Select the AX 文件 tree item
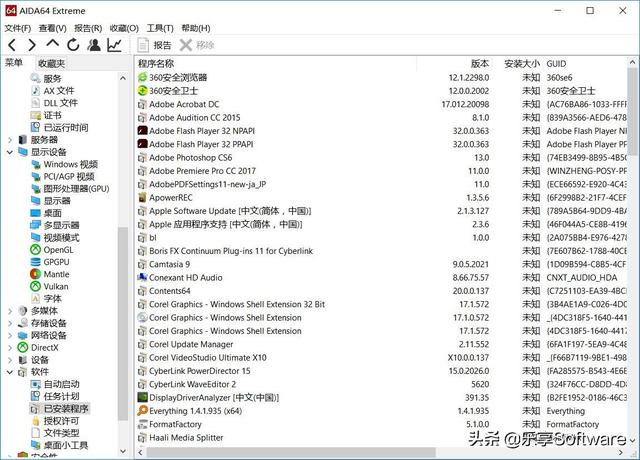This screenshot has height=460, width=640. coord(52,91)
